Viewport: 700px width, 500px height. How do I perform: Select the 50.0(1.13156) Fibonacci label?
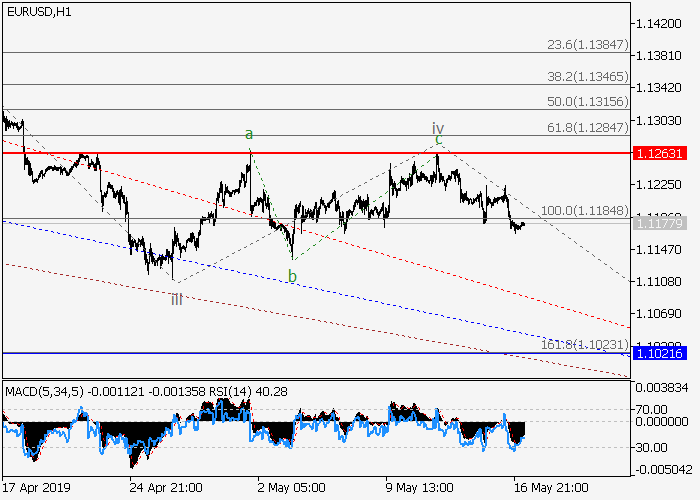(585, 102)
